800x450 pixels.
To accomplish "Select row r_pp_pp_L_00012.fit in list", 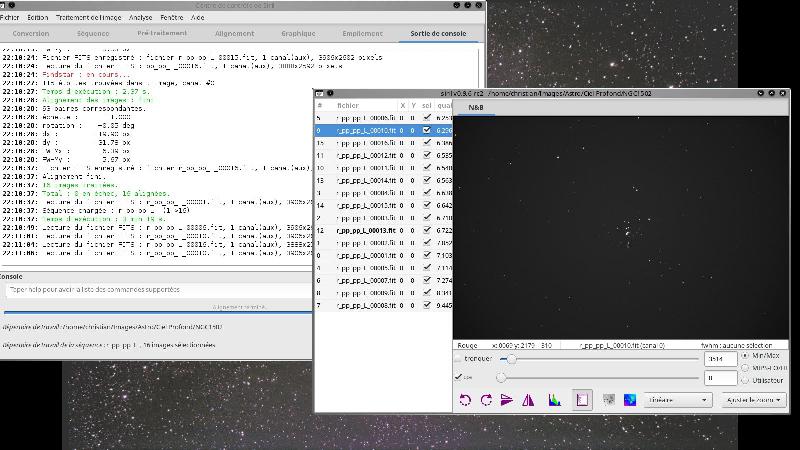I will [383, 155].
